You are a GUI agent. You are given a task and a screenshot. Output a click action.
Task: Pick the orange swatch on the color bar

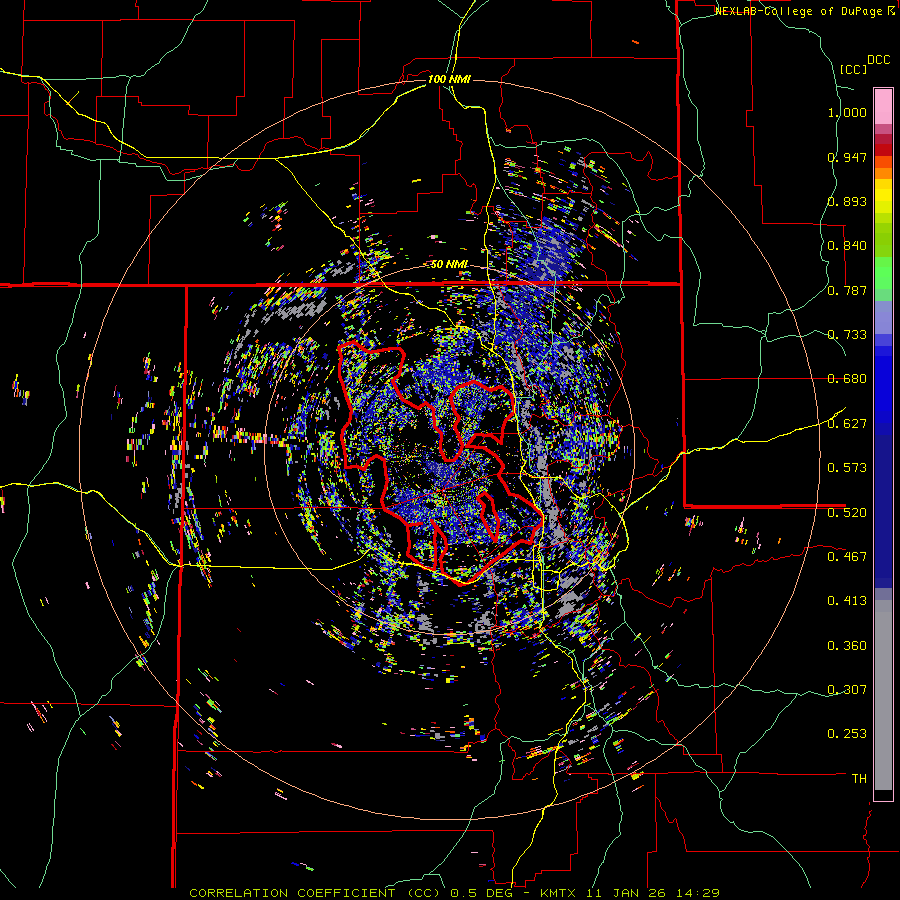click(883, 173)
